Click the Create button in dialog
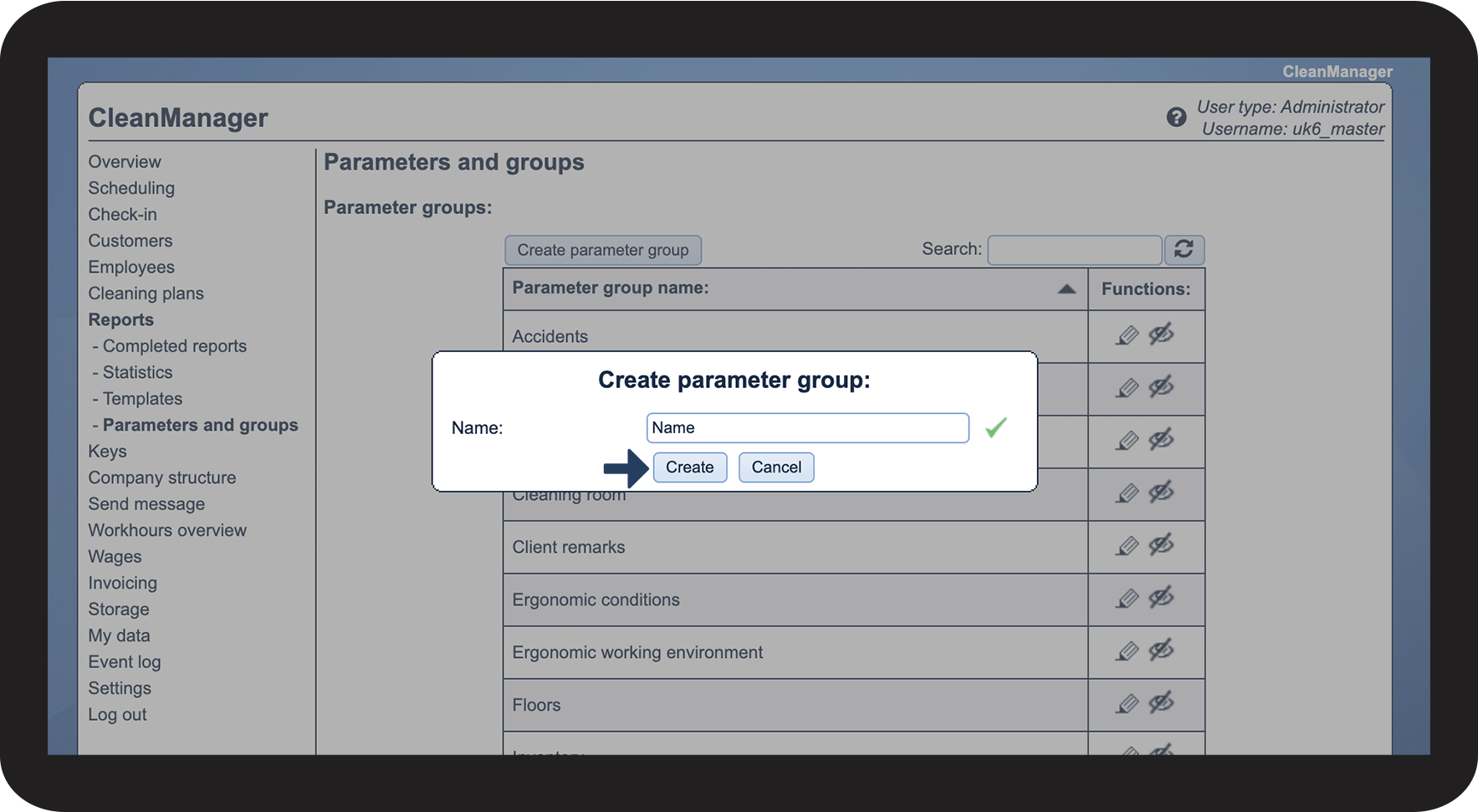 point(689,467)
